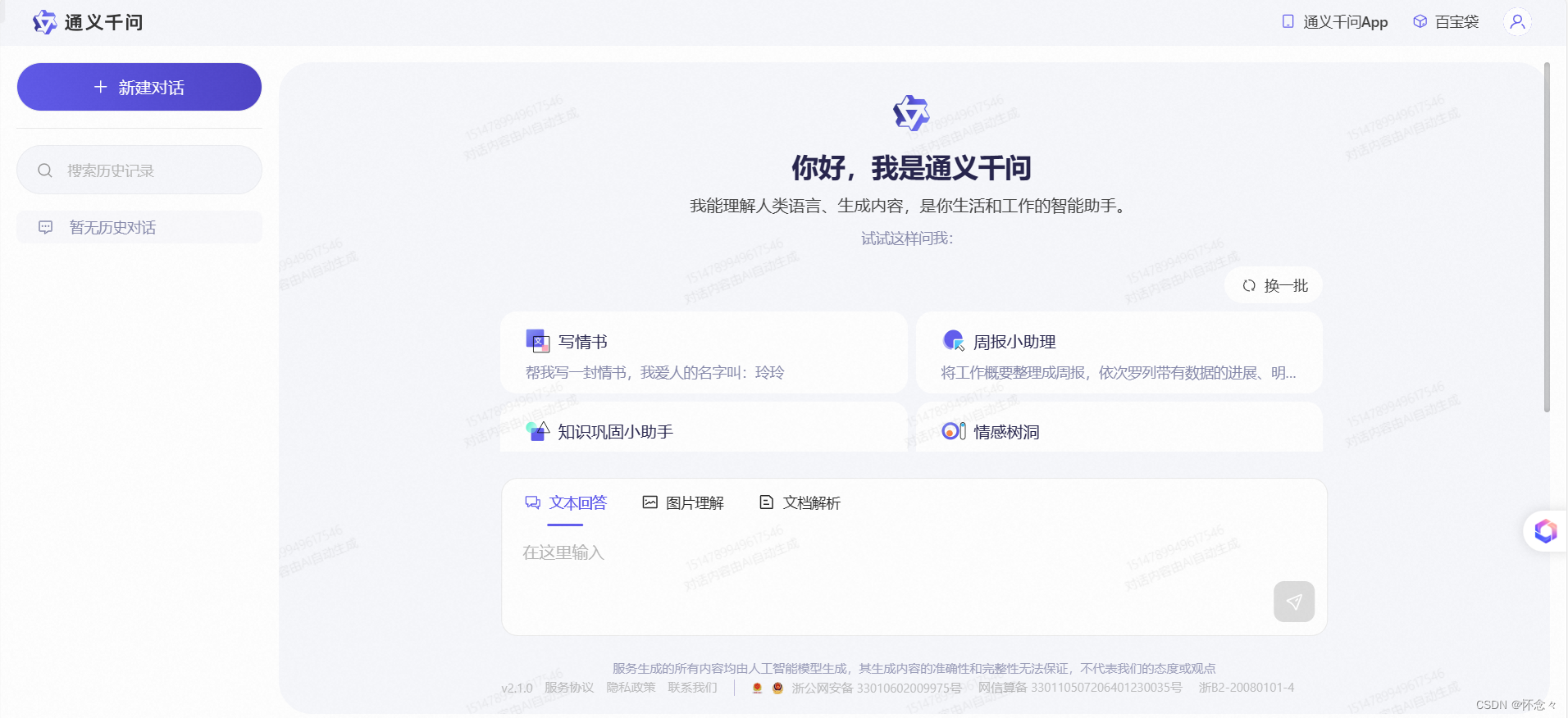Screen dimensions: 1568x718
Task: Choose the 写情书 prompt card
Action: (x=704, y=352)
